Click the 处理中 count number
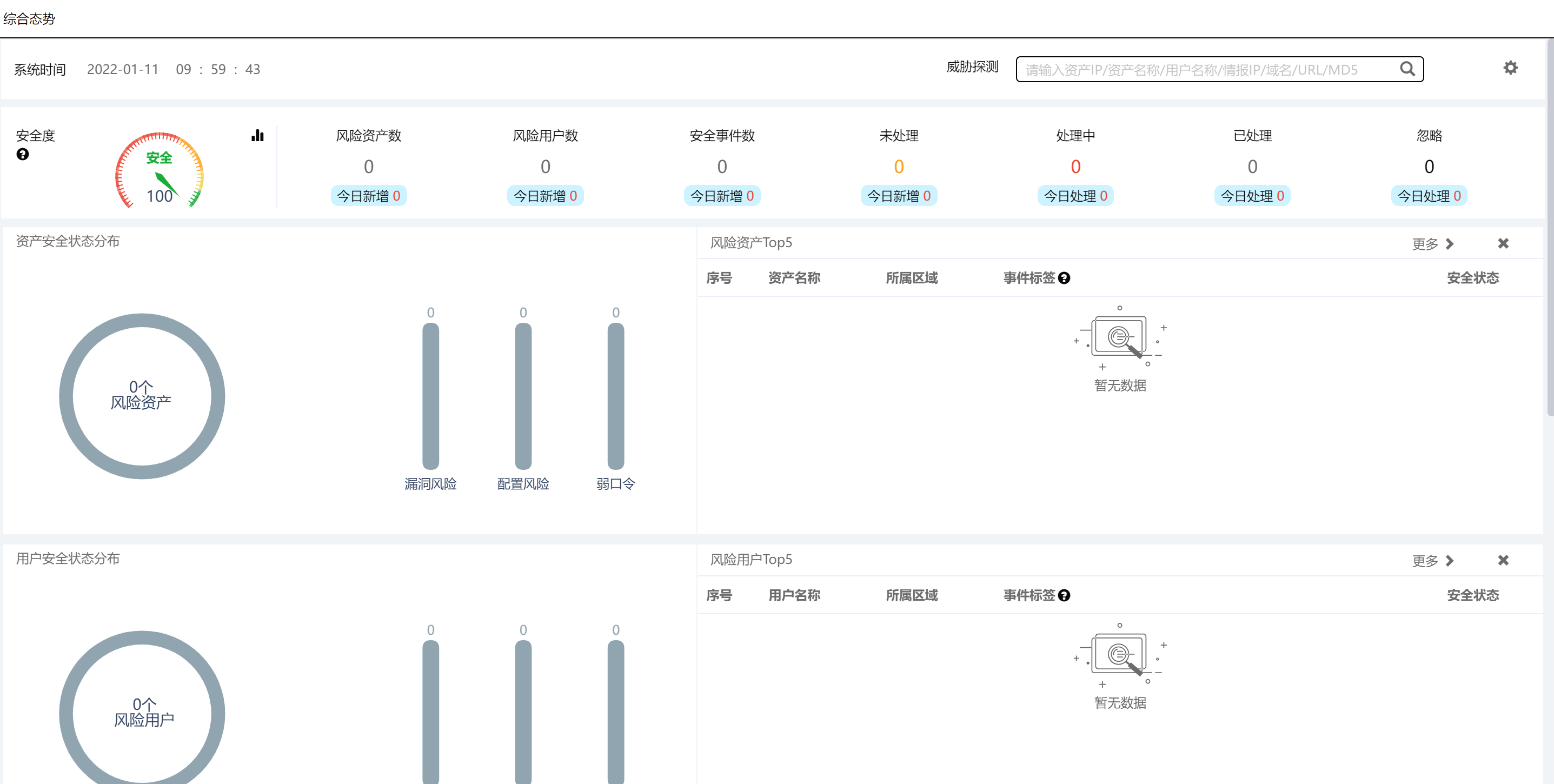 (1075, 167)
